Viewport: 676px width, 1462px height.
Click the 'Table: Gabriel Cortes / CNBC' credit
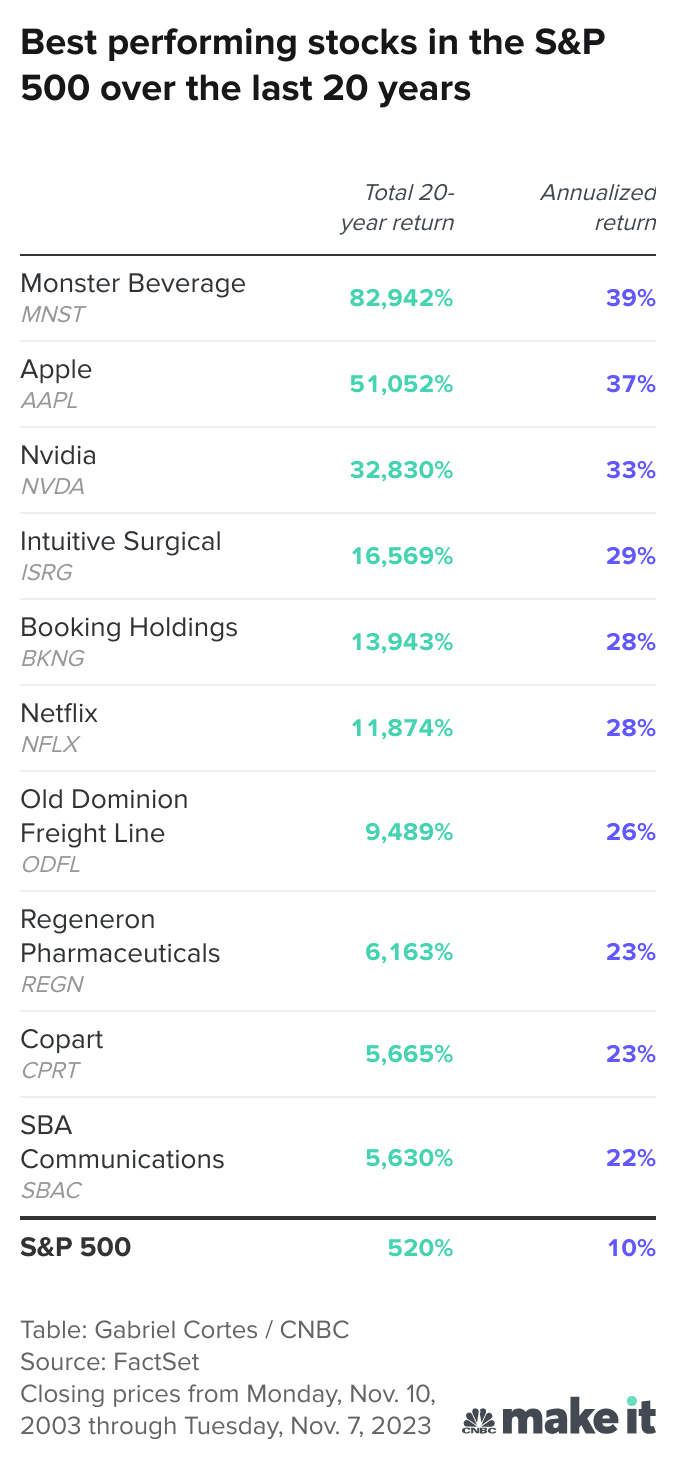coord(185,1330)
